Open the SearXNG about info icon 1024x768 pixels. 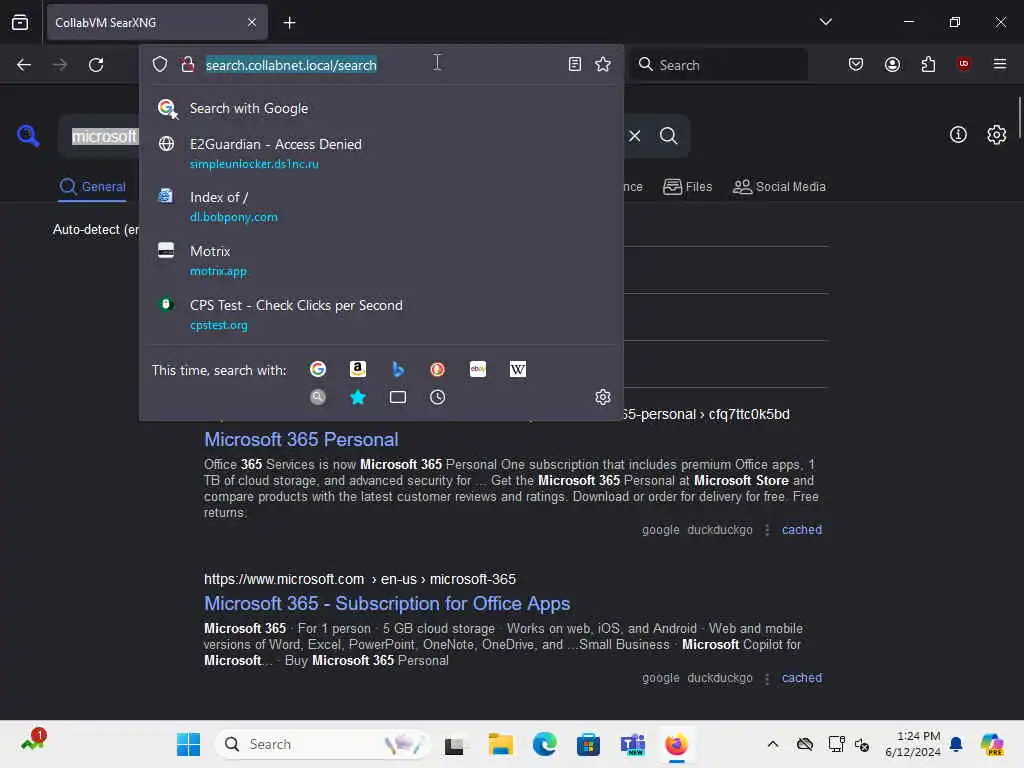click(958, 135)
